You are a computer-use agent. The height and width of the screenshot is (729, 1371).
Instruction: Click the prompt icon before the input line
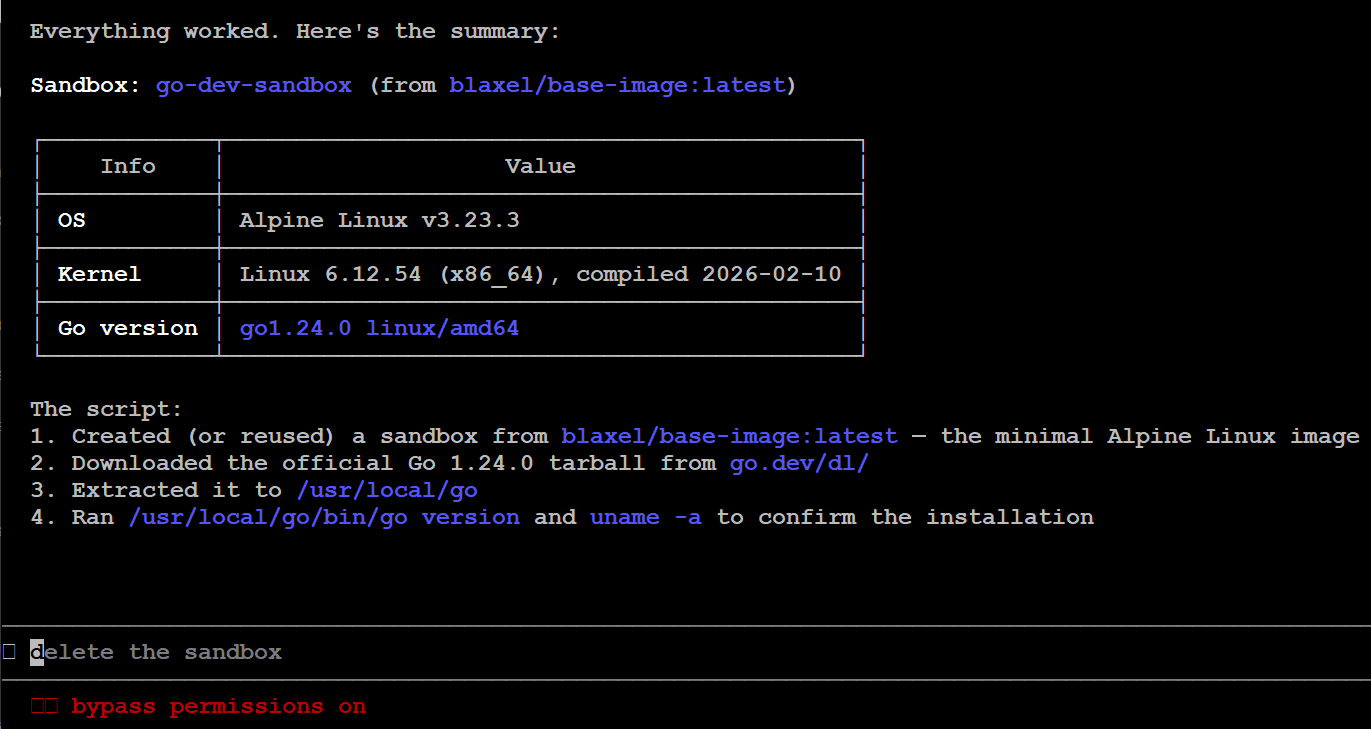click(9, 652)
